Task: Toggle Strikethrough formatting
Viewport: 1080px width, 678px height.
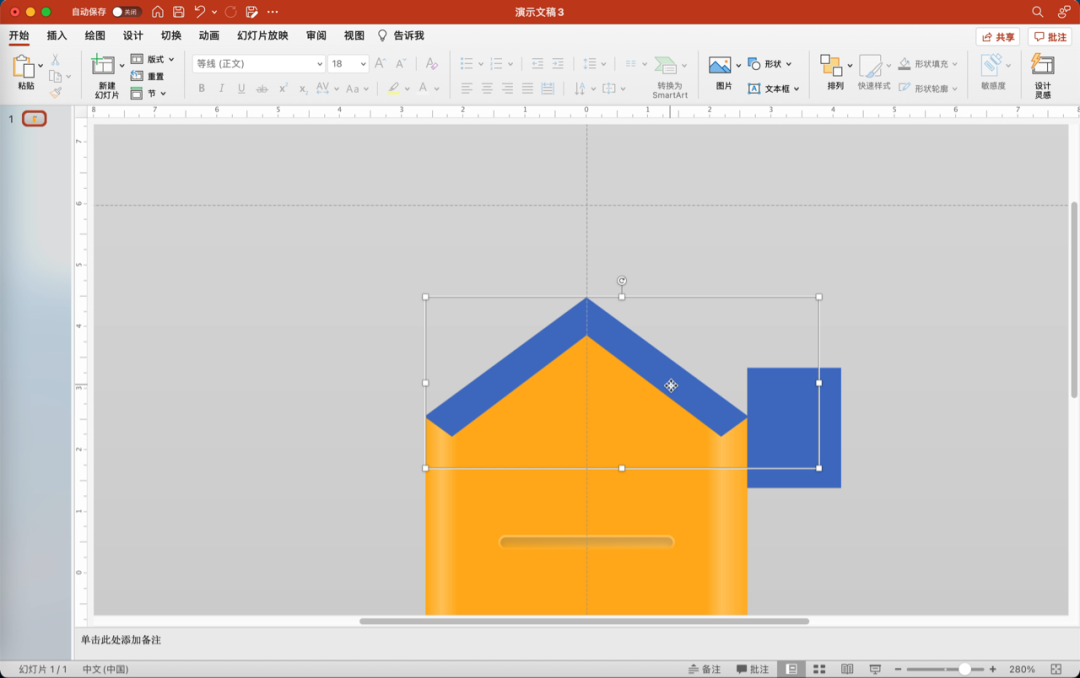Action: [x=262, y=88]
